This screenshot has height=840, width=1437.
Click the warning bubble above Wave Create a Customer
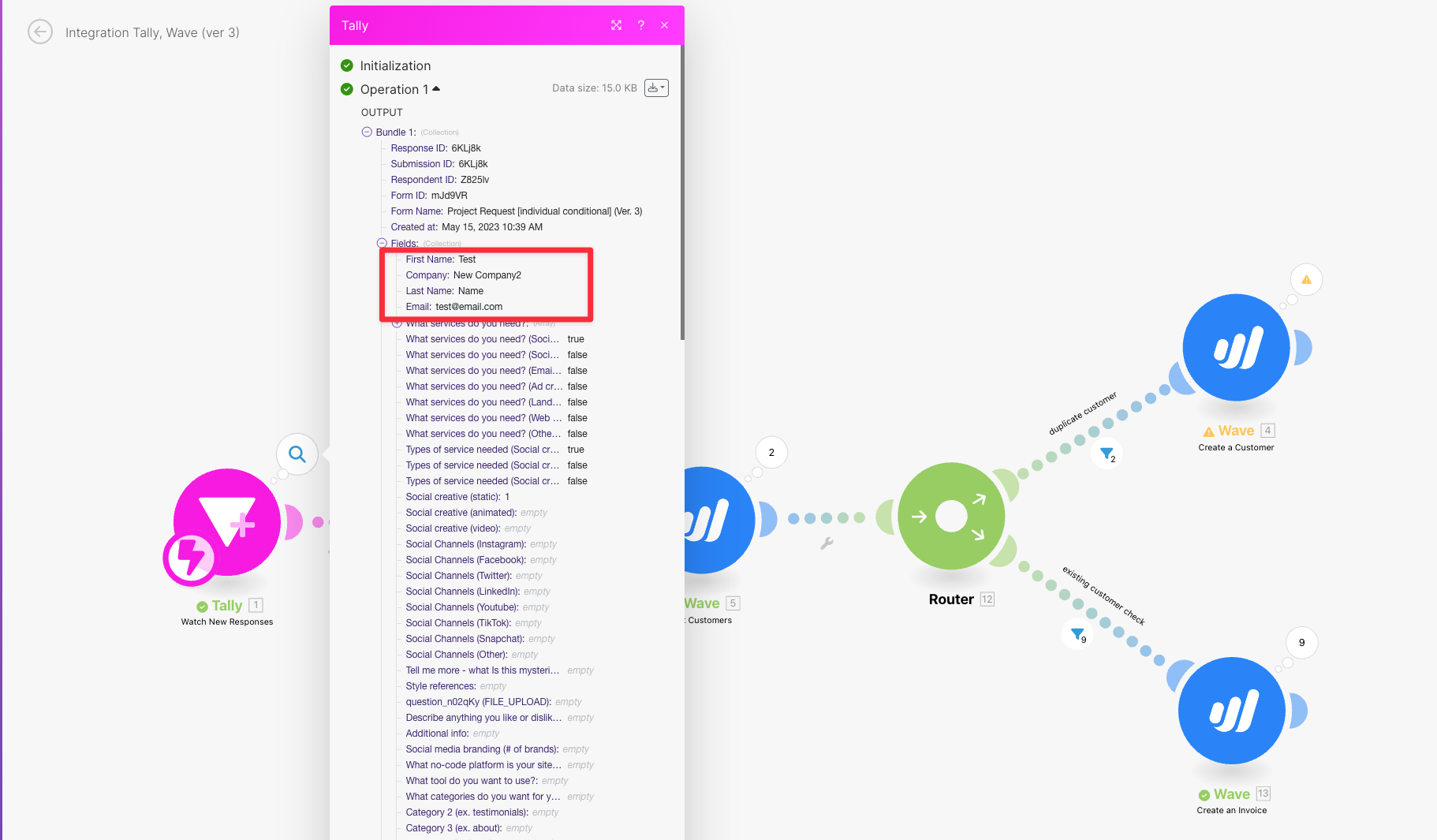click(1306, 280)
